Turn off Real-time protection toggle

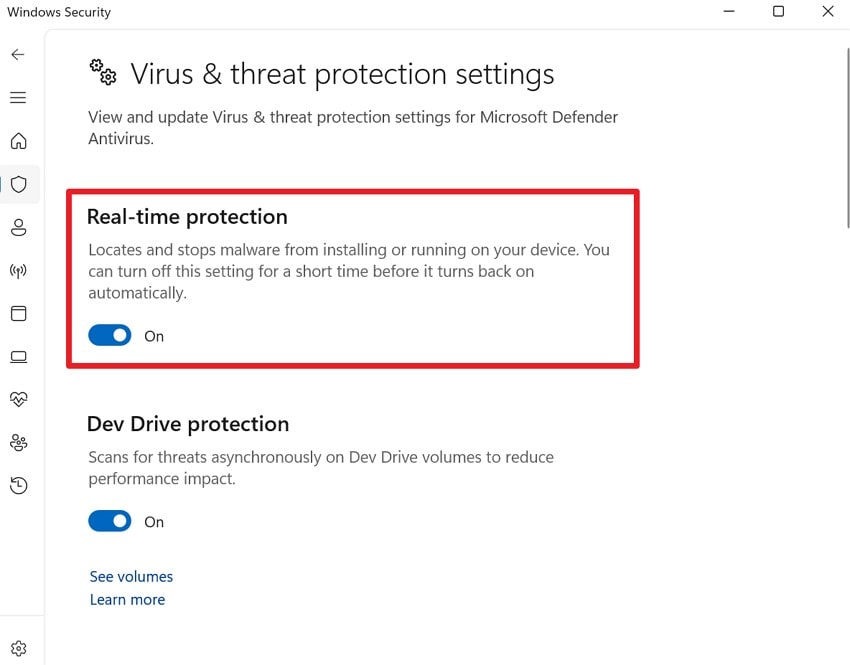pyautogui.click(x=110, y=336)
